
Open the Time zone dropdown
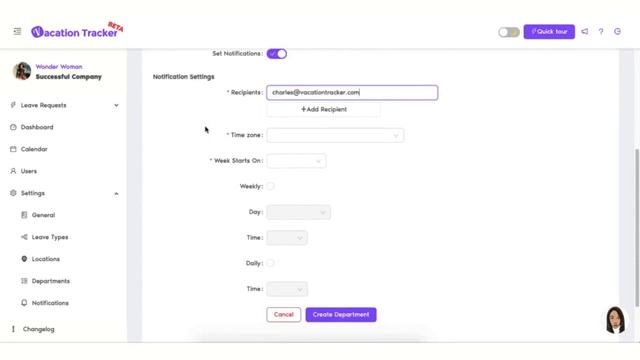click(x=335, y=135)
